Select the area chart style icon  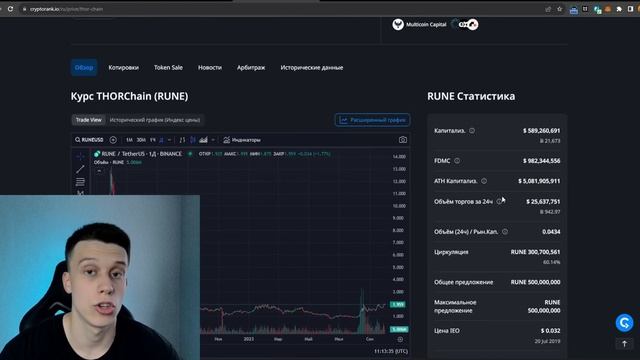(203, 140)
